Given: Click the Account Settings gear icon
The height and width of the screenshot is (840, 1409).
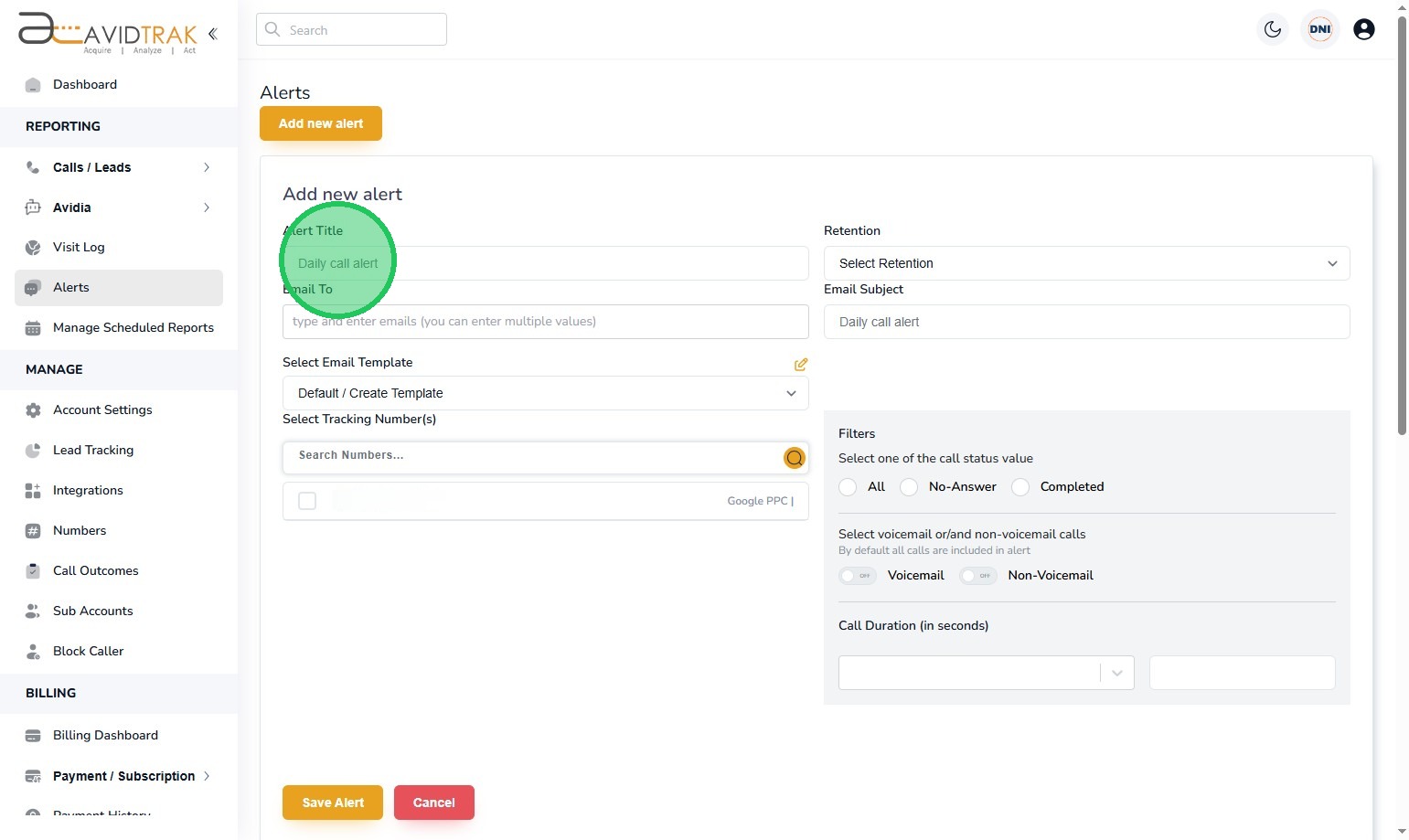Looking at the screenshot, I should tap(33, 410).
